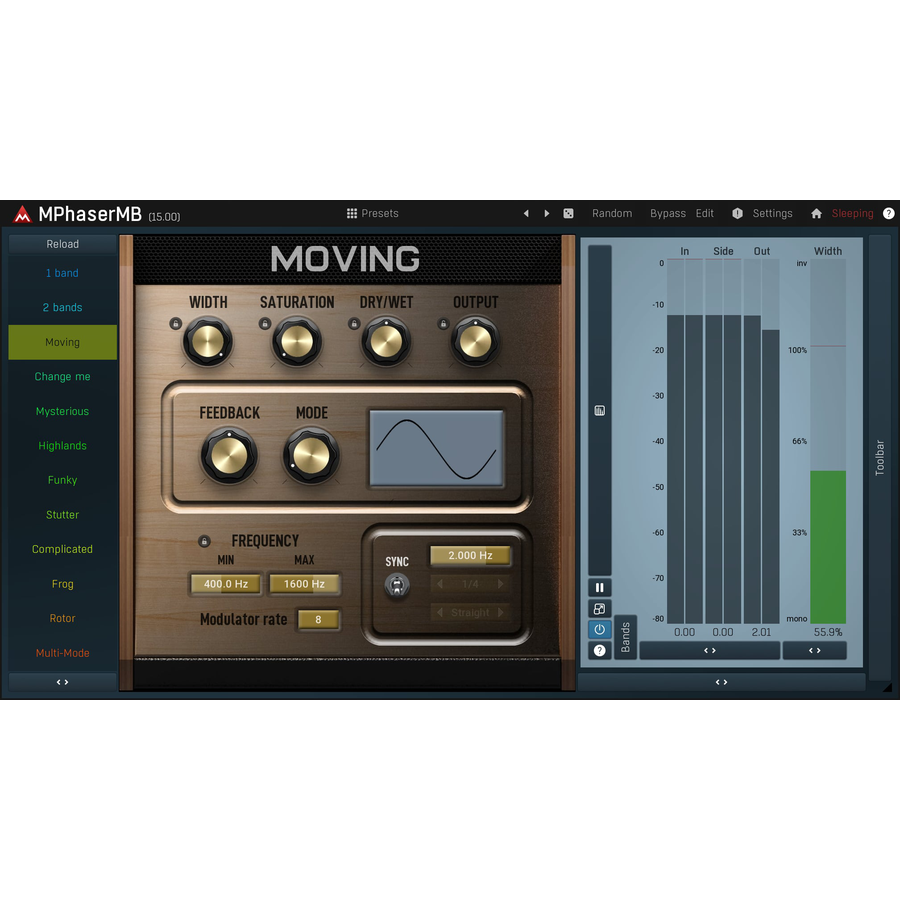Viewport: 900px width, 900px height.
Task: Click right arrow of Straight selector
Action: pyautogui.click(x=501, y=612)
